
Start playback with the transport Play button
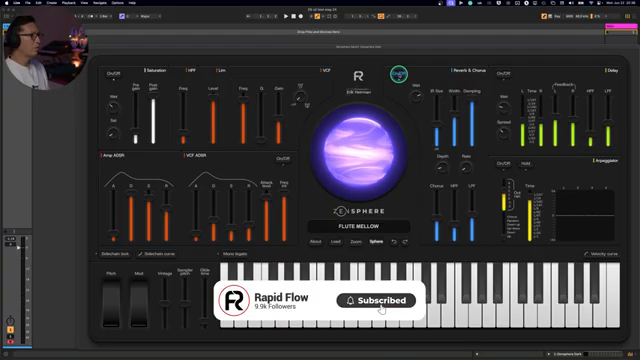click(x=286, y=16)
